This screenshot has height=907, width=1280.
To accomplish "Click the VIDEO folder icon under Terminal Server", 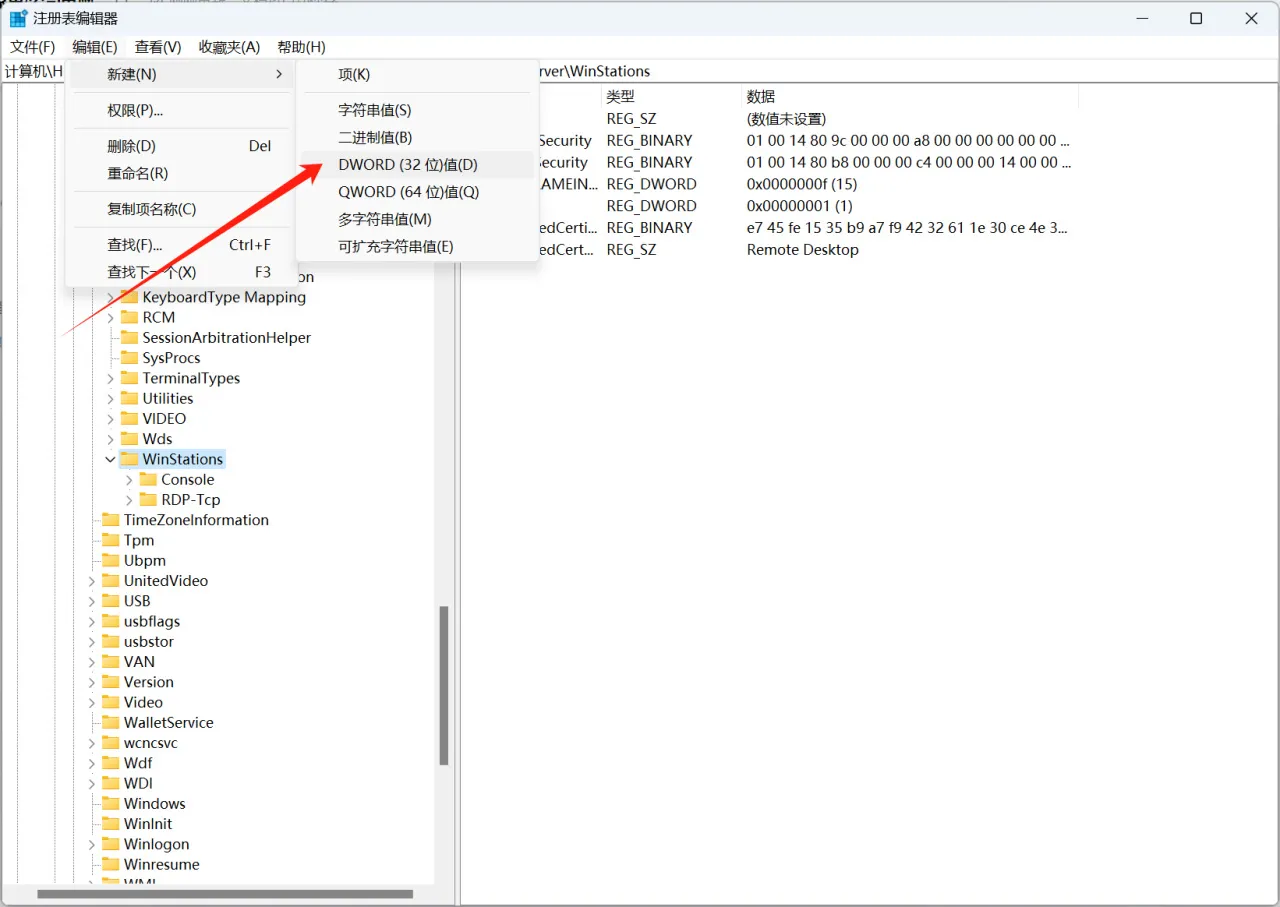I will tap(129, 418).
